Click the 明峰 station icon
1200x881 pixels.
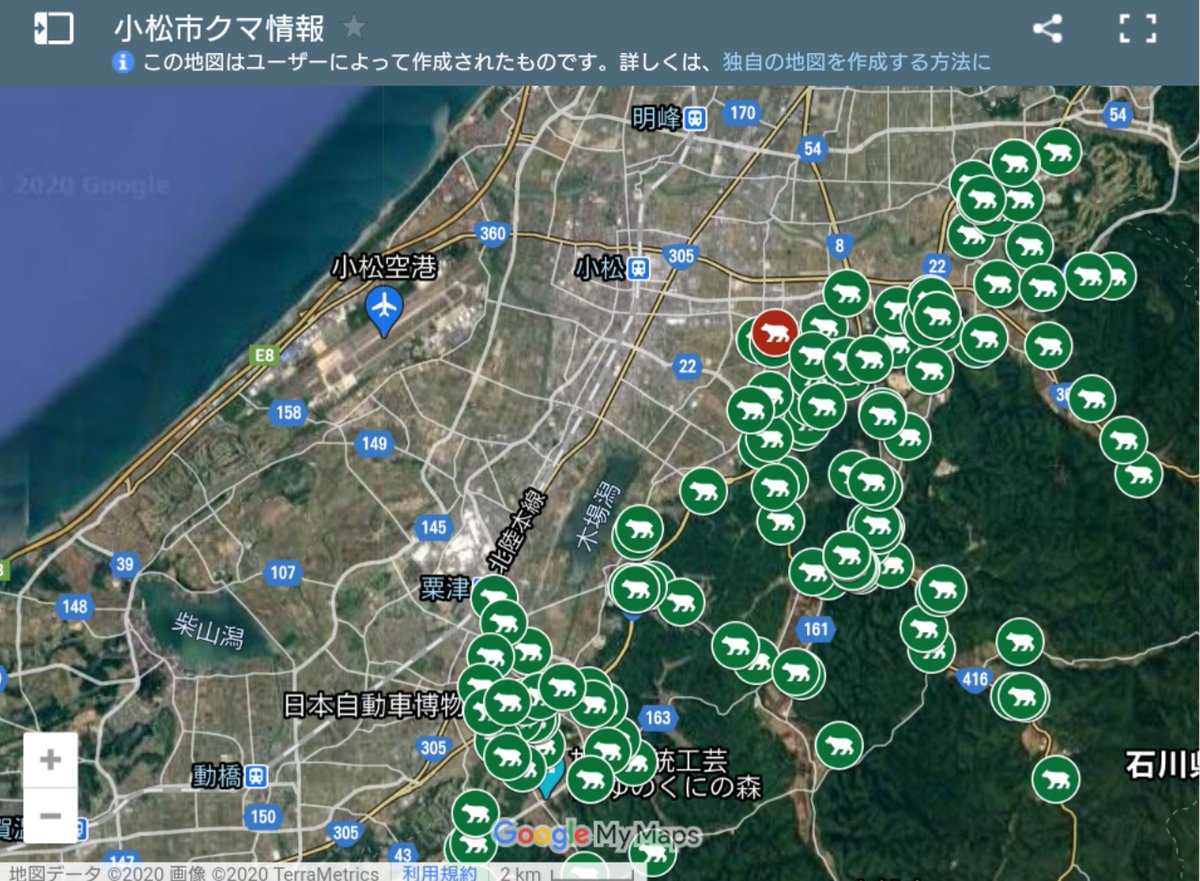tap(696, 119)
